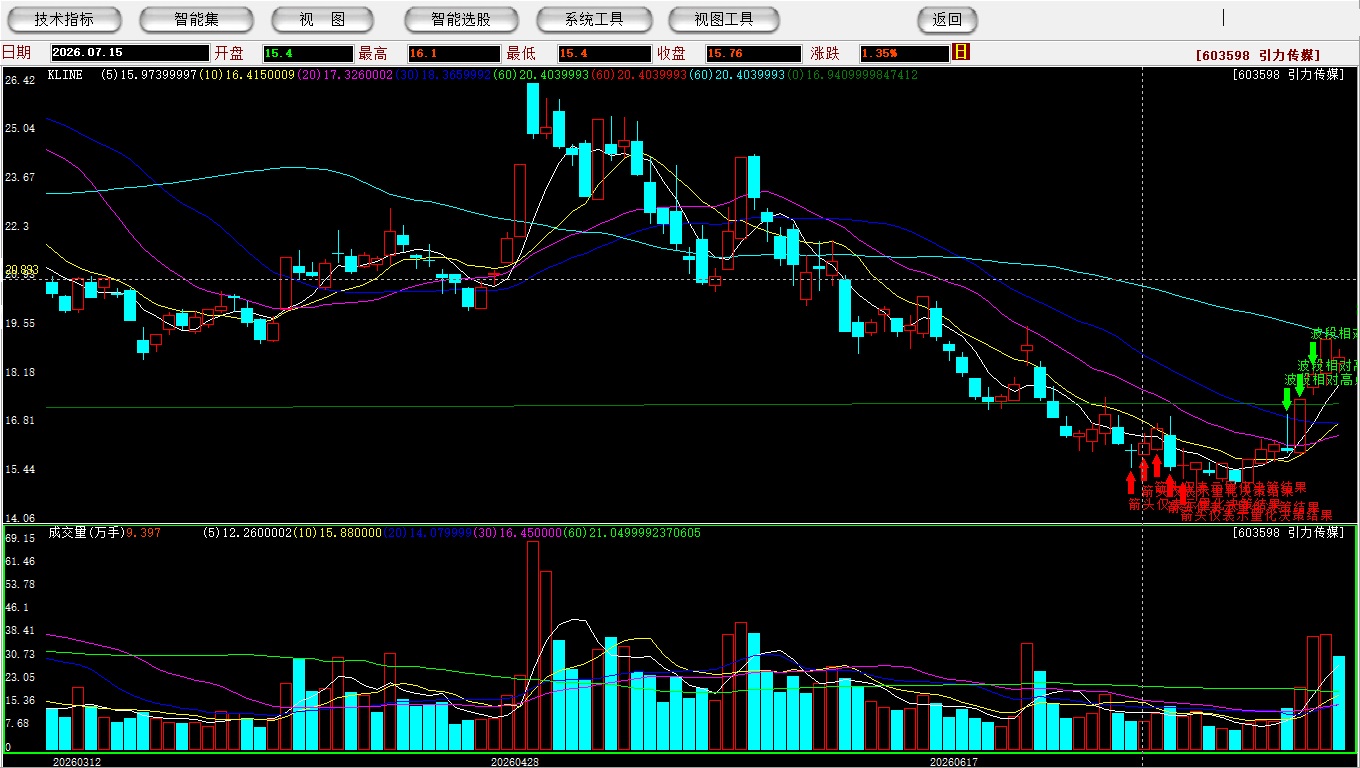Click the (5)15.97399997 moving average value

click(x=149, y=75)
